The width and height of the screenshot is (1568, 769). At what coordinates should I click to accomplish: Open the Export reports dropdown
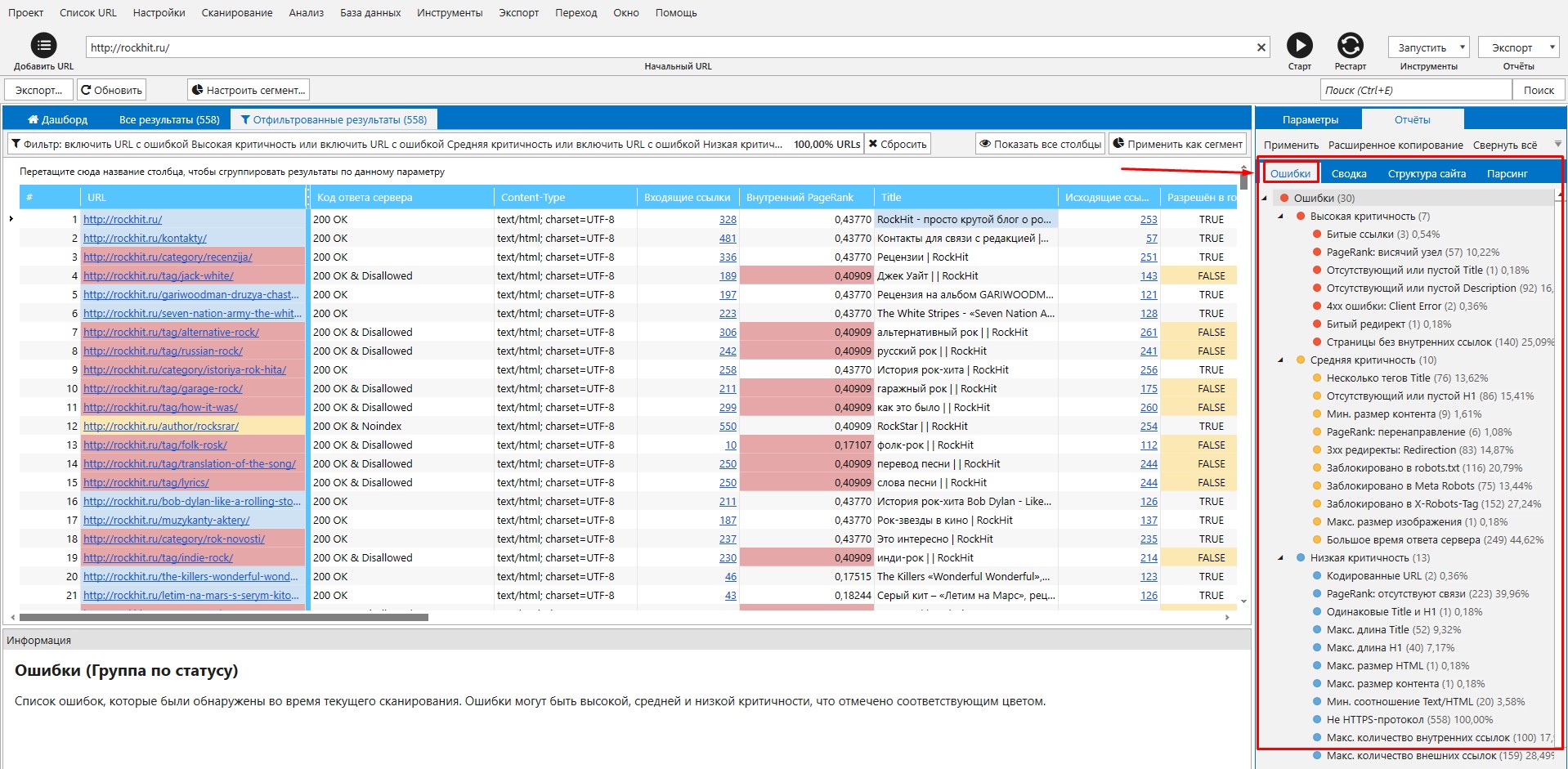(x=1518, y=47)
